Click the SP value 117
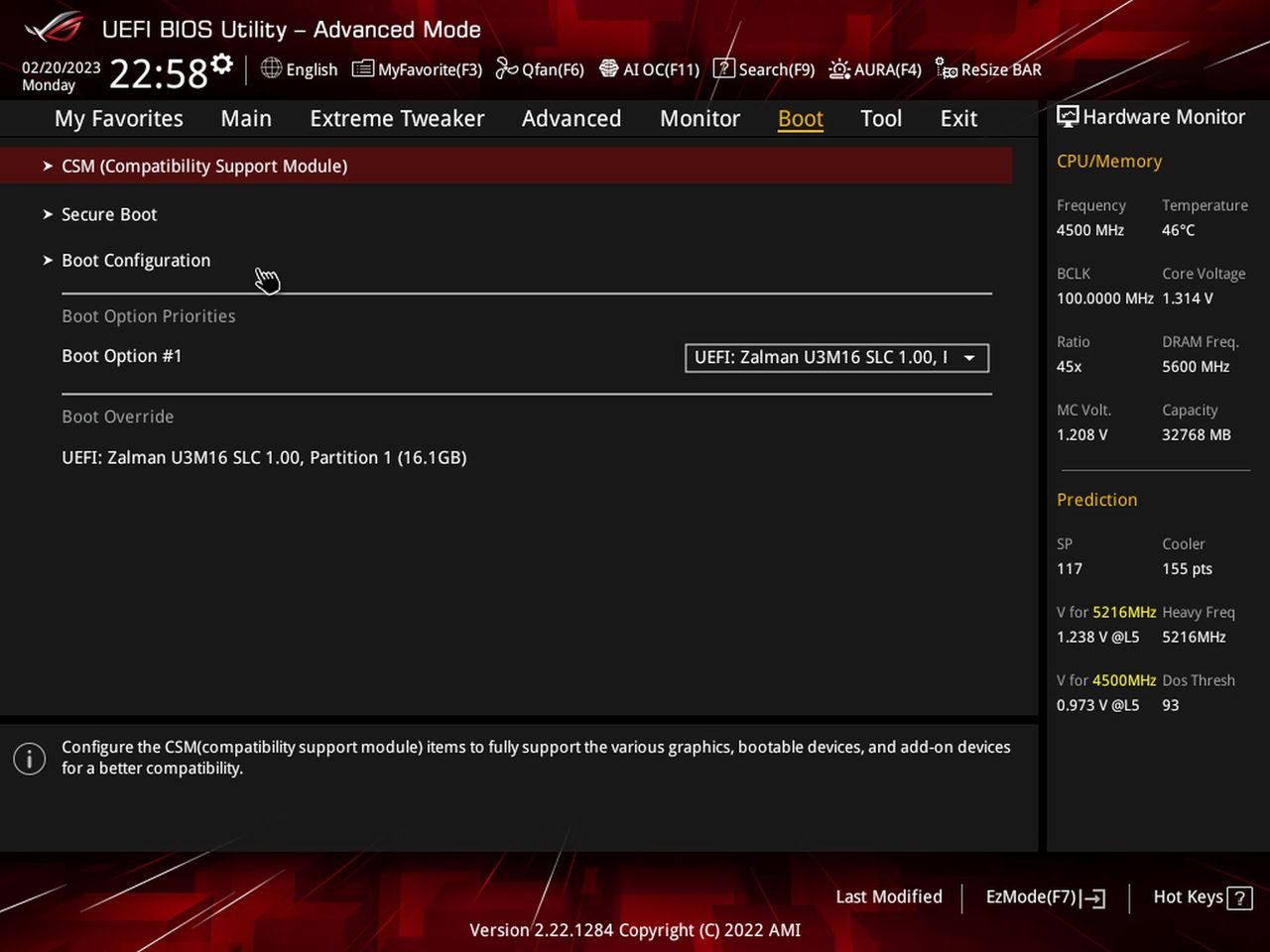The image size is (1270, 952). pos(1070,569)
